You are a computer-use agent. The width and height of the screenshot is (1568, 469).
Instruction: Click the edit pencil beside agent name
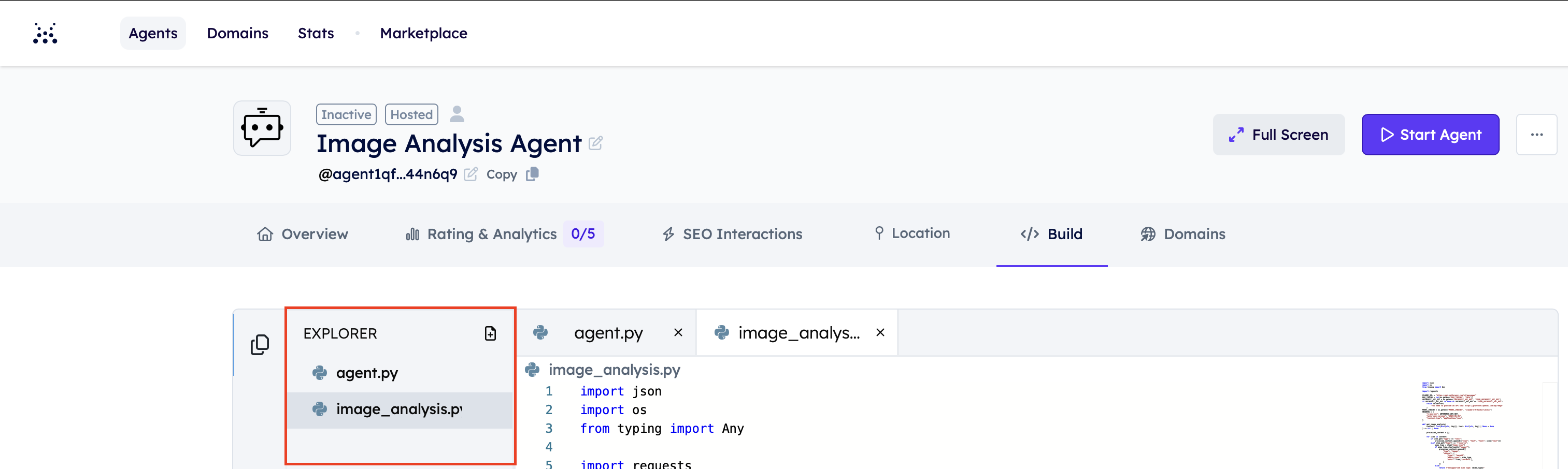click(595, 143)
